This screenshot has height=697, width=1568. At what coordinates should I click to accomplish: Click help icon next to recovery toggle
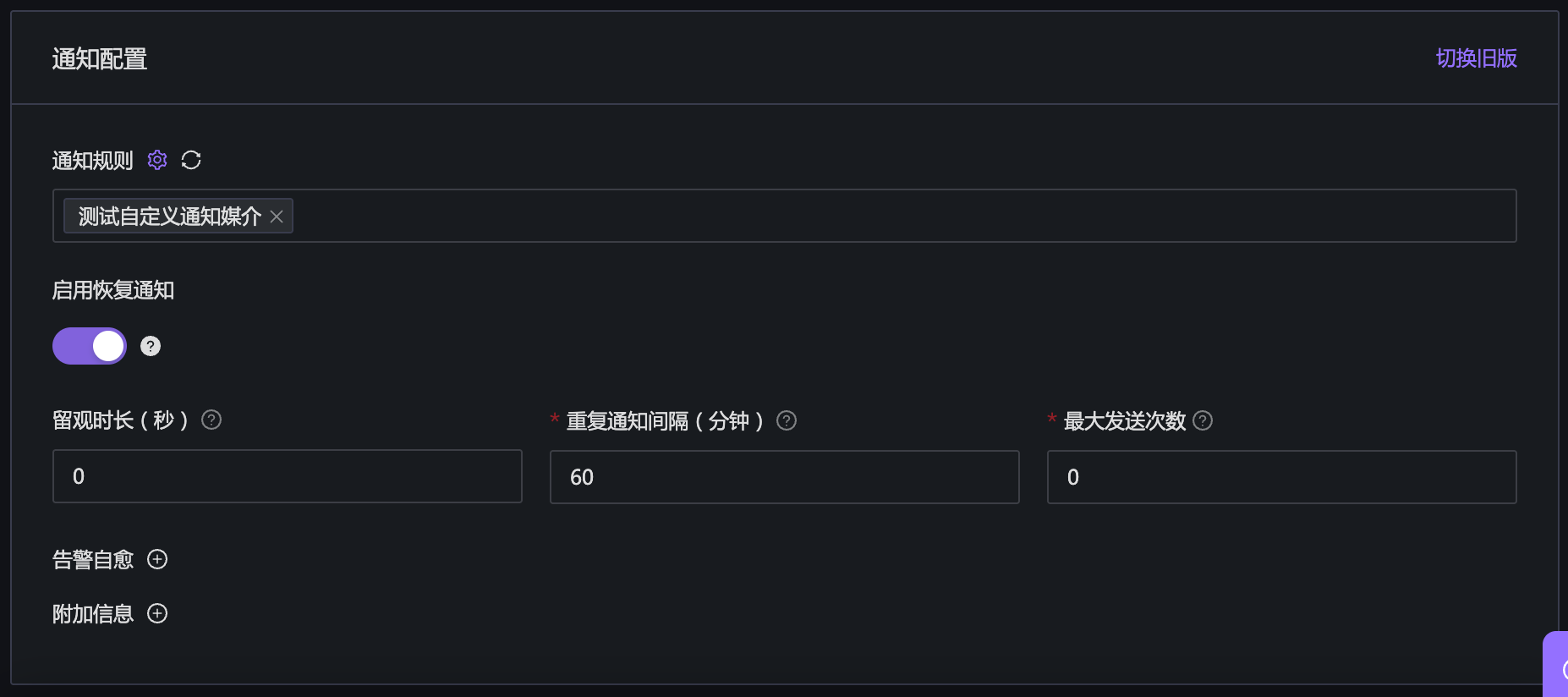coord(151,346)
